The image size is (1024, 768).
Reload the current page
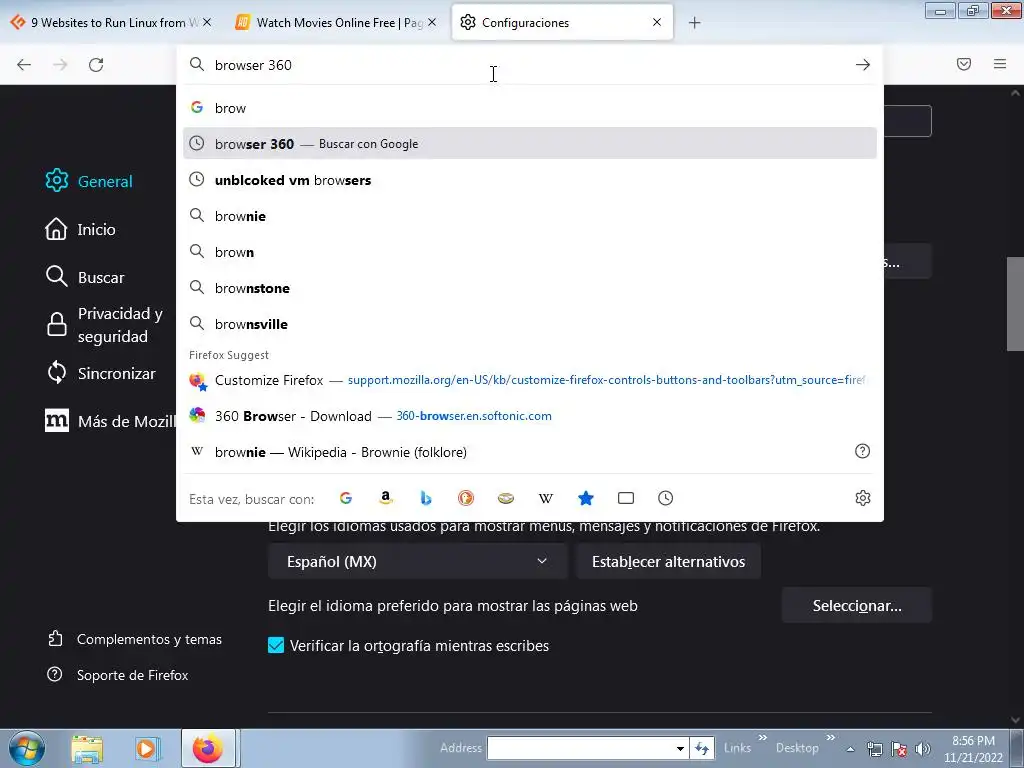coord(96,65)
